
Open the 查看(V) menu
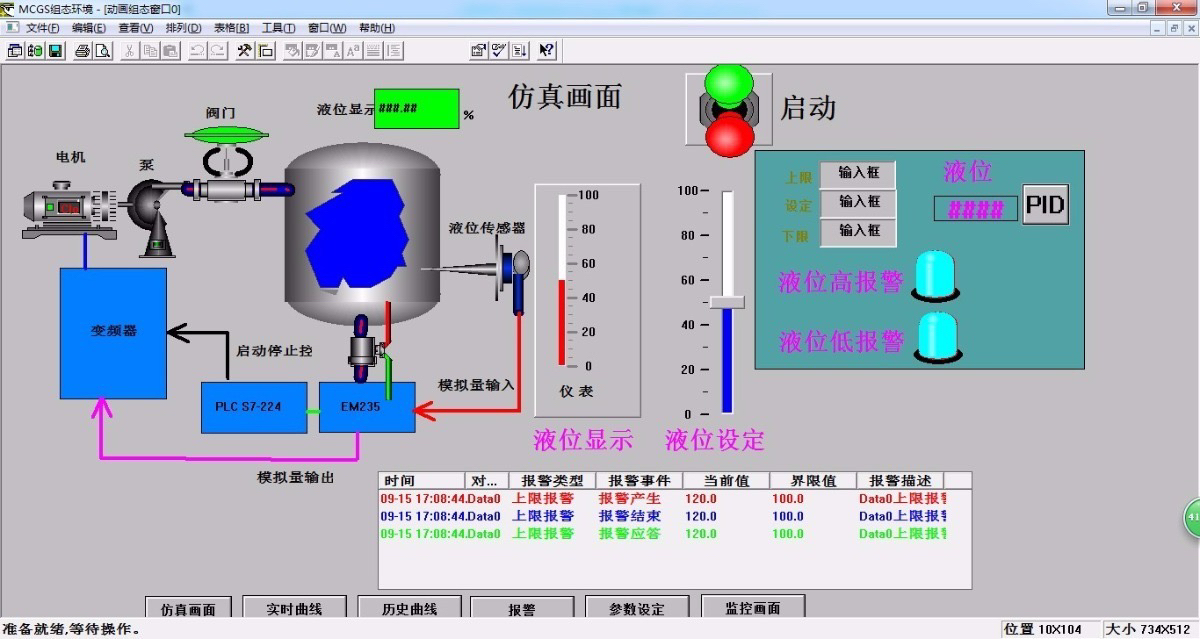coord(136,28)
